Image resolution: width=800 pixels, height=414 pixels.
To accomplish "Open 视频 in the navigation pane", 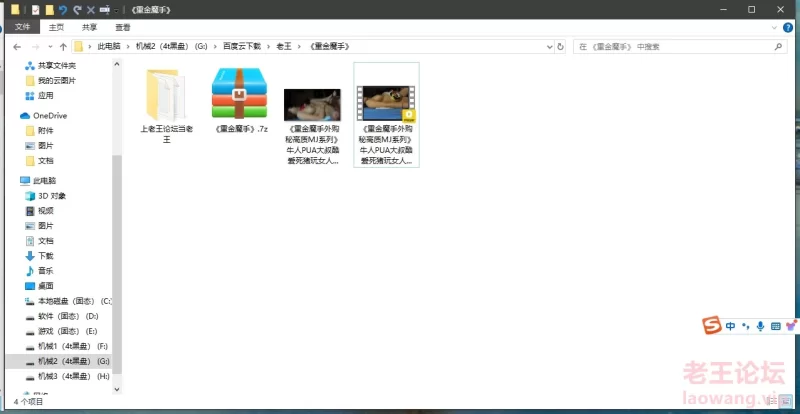I will click(39, 211).
